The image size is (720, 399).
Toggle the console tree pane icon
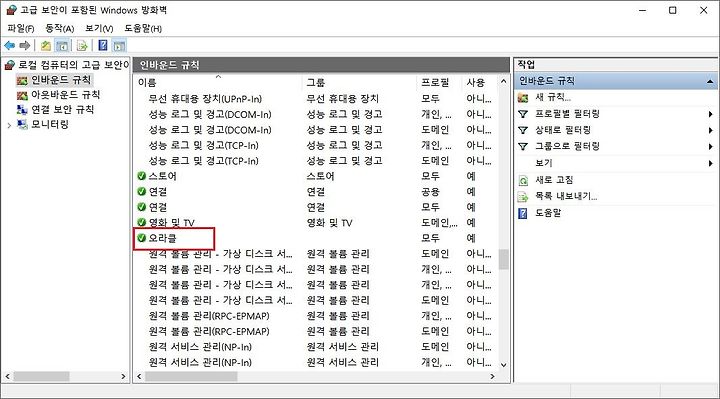point(62,45)
